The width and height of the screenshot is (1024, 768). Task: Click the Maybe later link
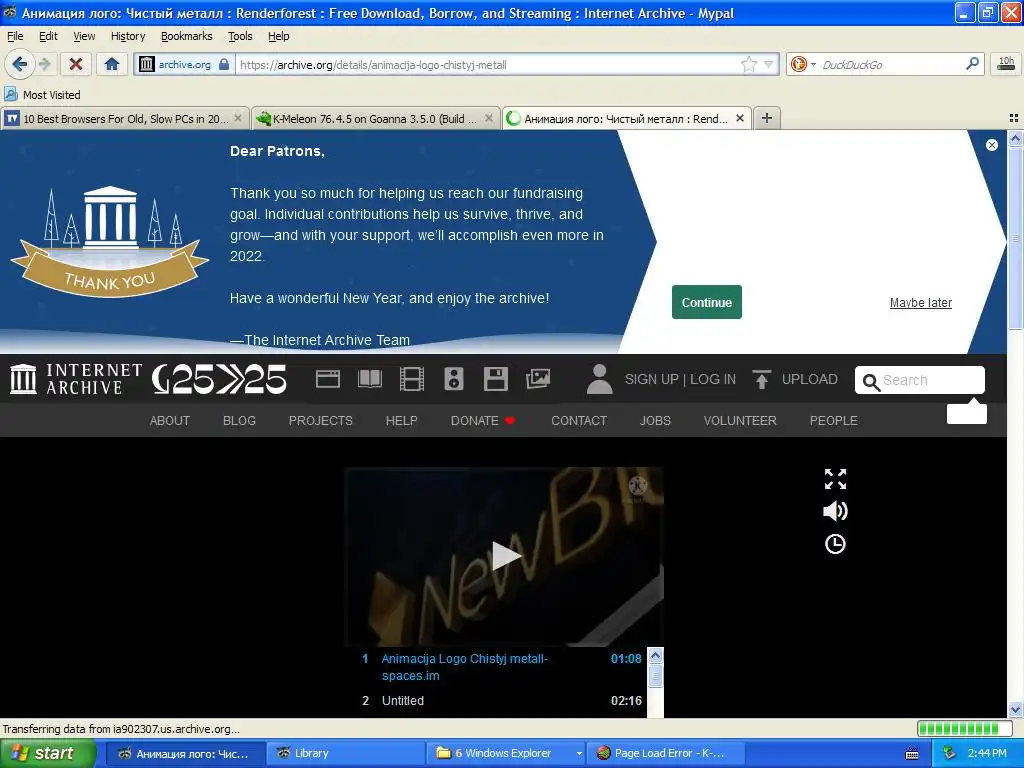[x=921, y=302]
